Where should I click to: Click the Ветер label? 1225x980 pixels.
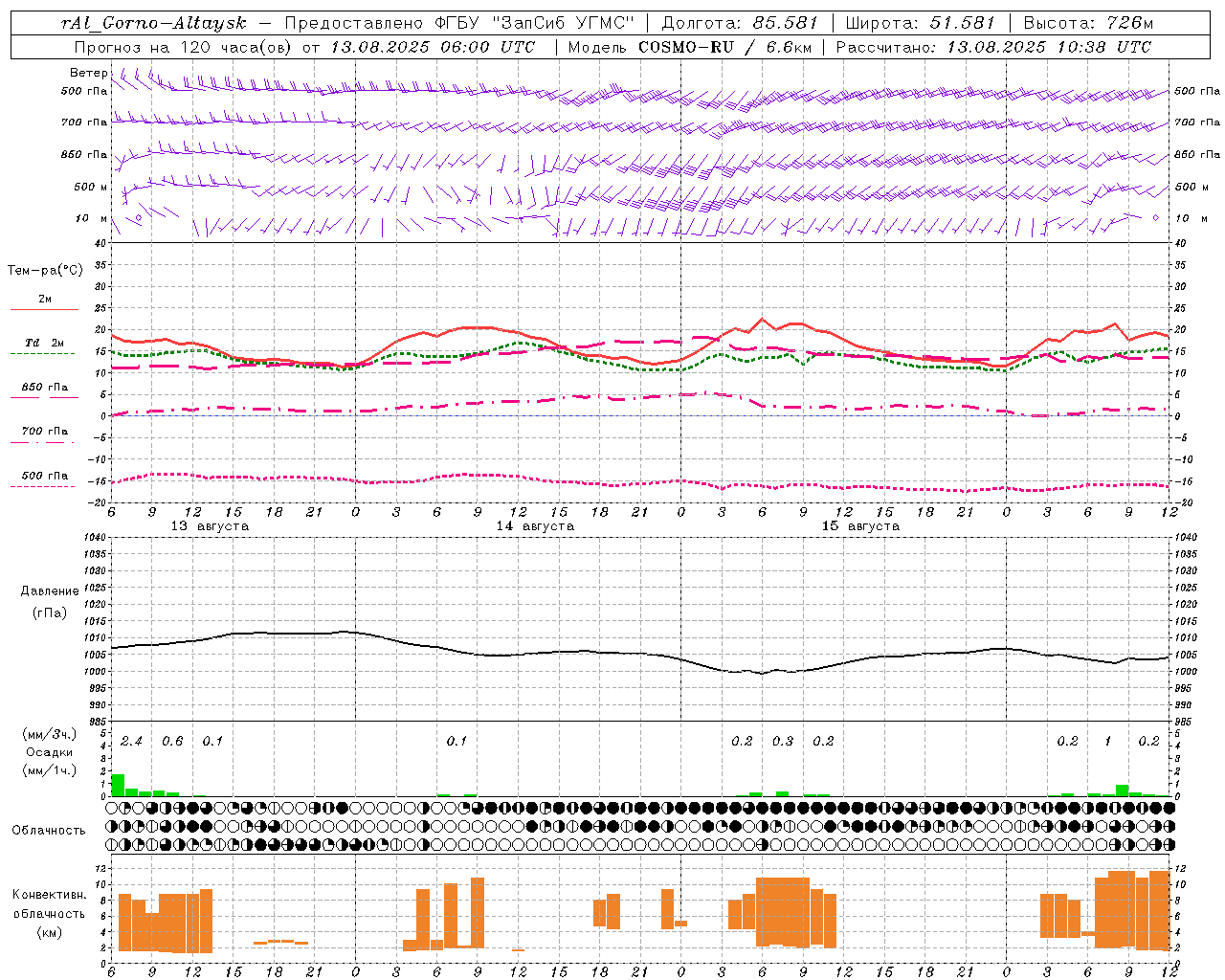click(88, 73)
